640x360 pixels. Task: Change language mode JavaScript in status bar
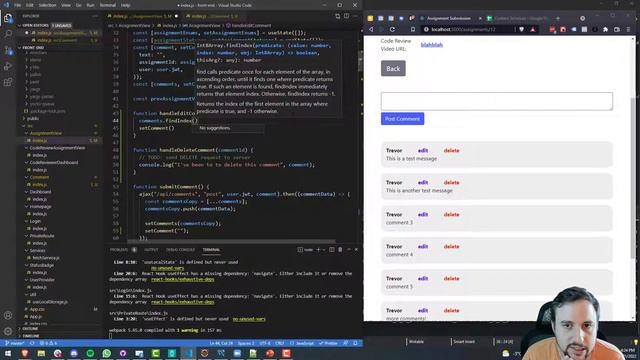click(304, 343)
